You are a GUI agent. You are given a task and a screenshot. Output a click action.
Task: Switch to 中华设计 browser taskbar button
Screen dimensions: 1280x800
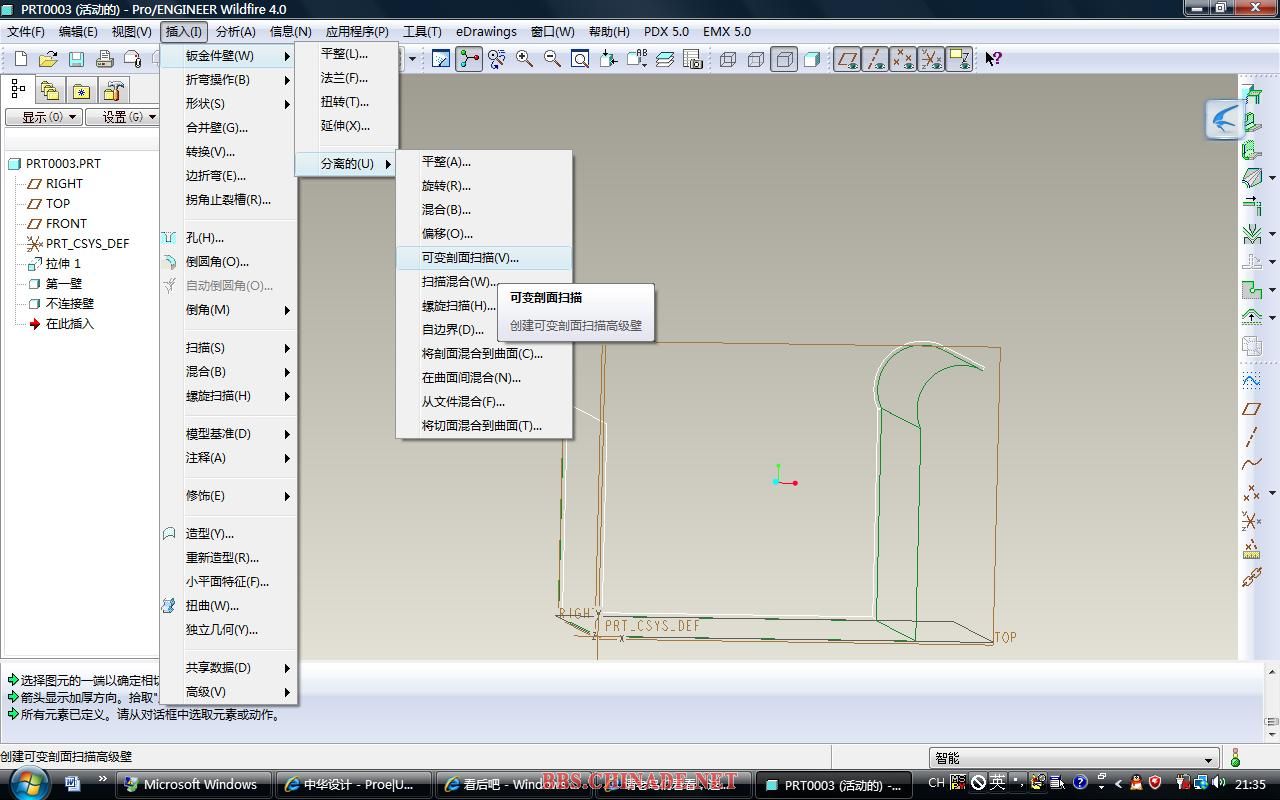tap(353, 784)
